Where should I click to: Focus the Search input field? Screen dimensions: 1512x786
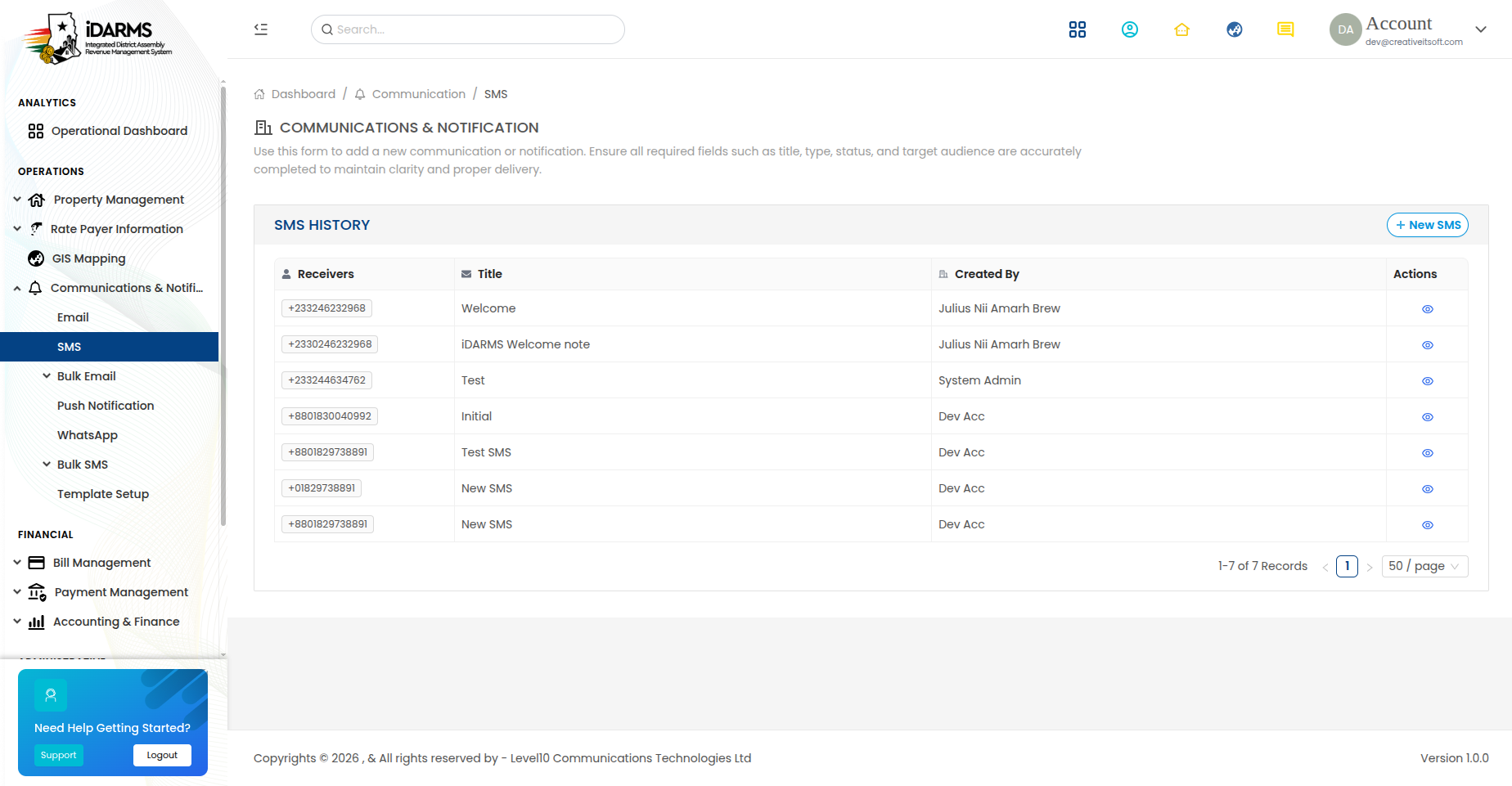[468, 29]
